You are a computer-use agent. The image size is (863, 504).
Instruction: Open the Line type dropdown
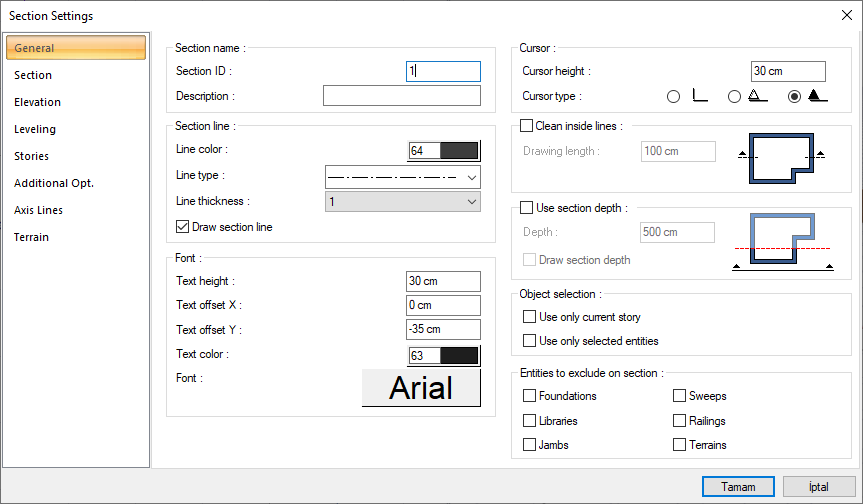click(x=403, y=177)
